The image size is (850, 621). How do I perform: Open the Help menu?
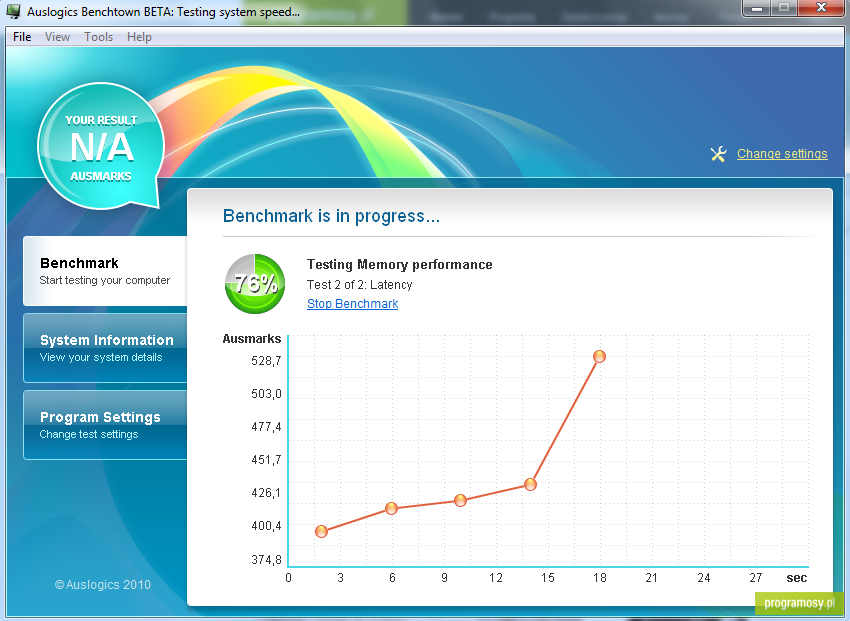click(x=139, y=37)
